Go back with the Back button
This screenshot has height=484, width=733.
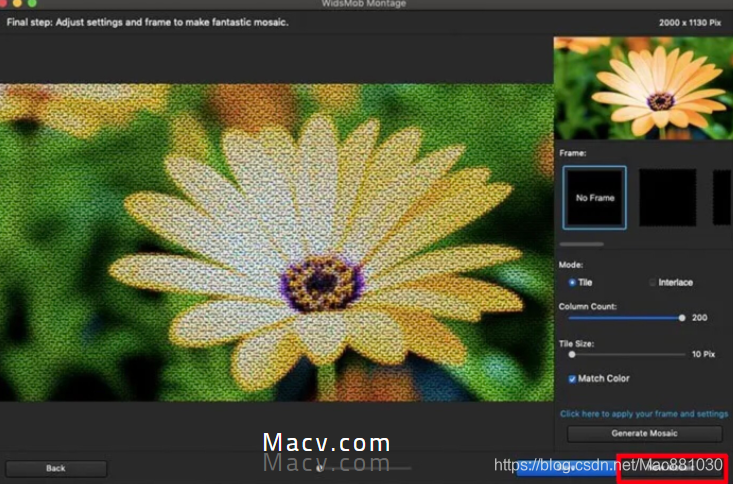[x=56, y=468]
